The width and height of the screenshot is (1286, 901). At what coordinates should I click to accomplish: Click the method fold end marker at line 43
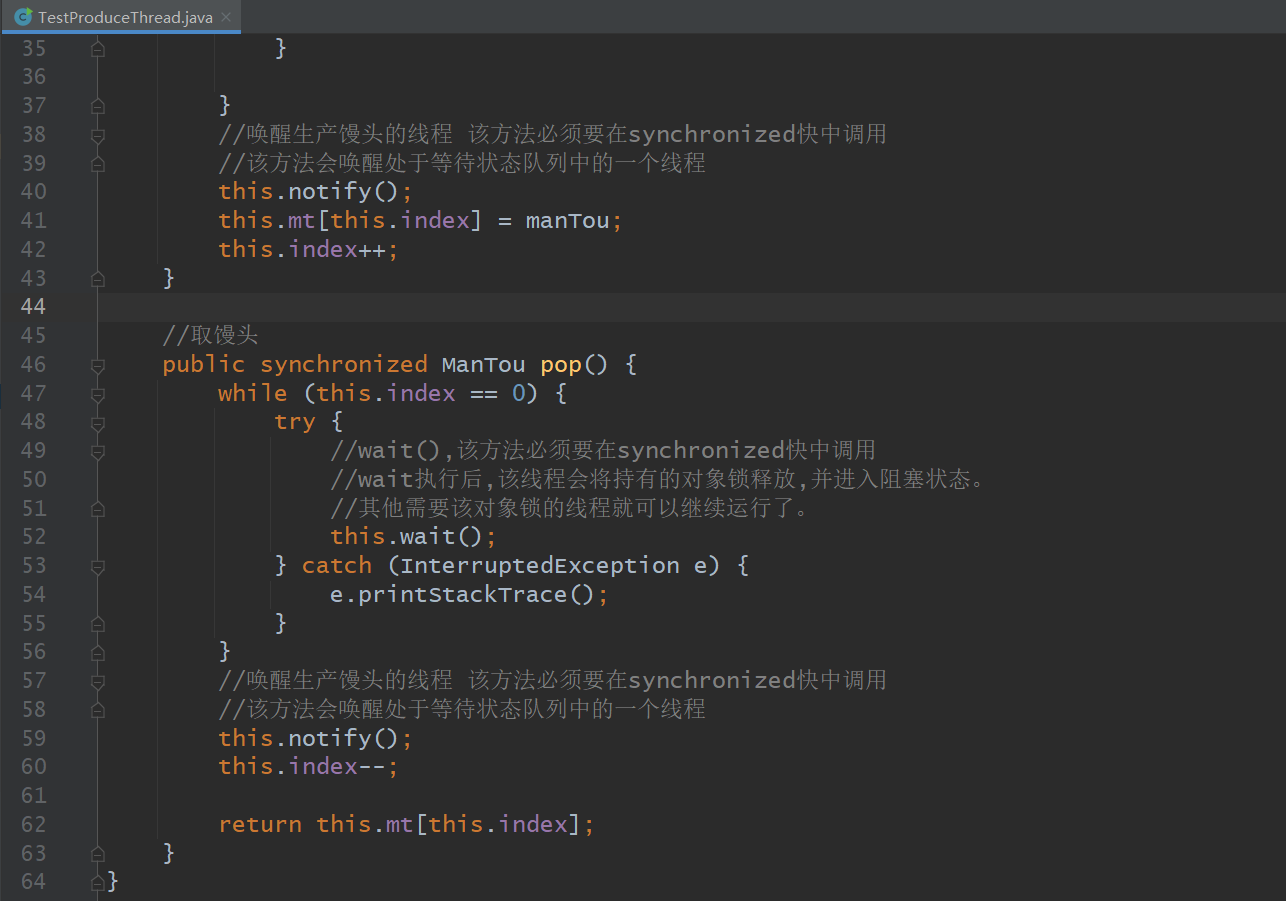click(97, 279)
